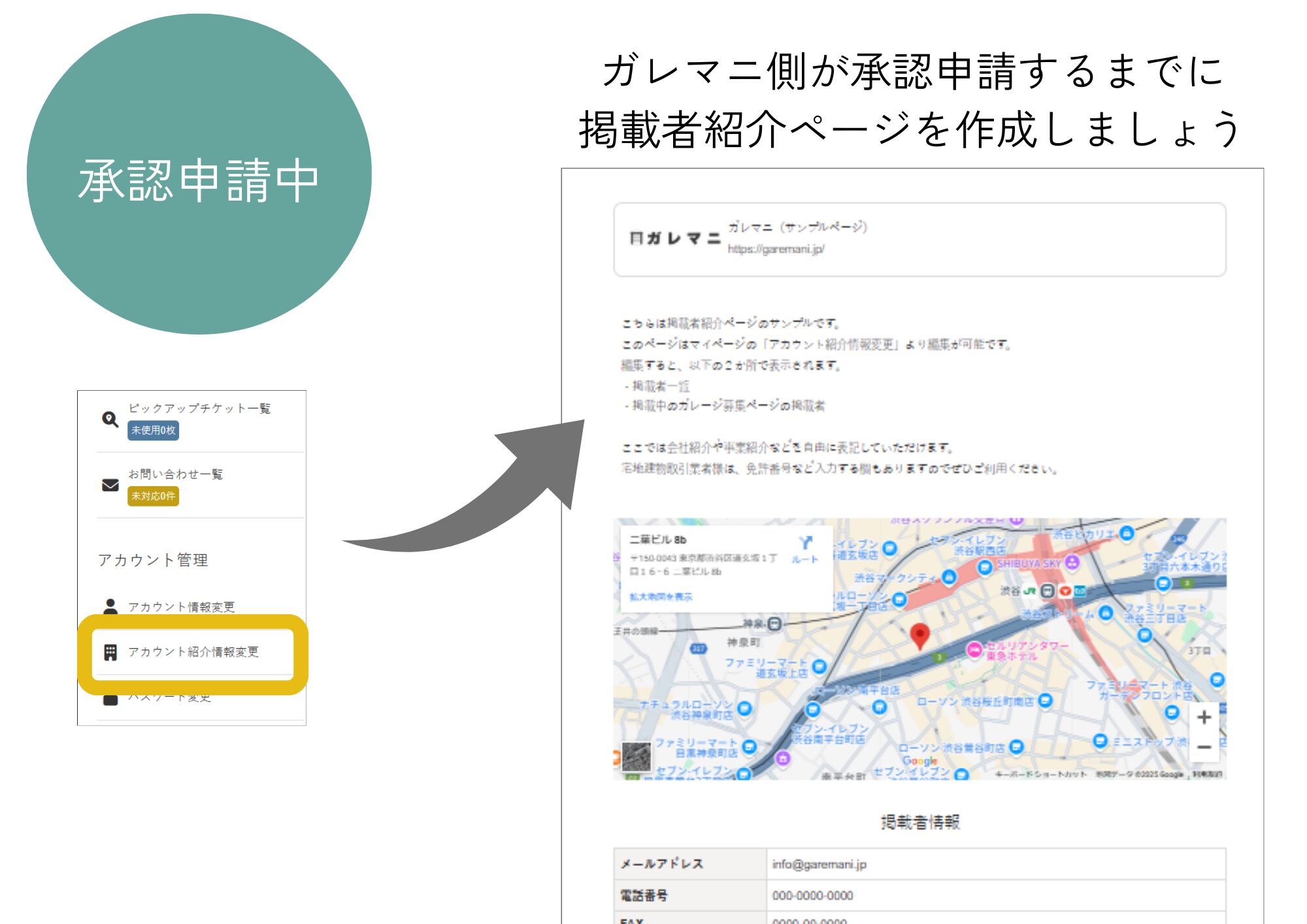Click the person icon for アカウント情報変更
Image resolution: width=1307 pixels, height=924 pixels.
click(x=110, y=606)
